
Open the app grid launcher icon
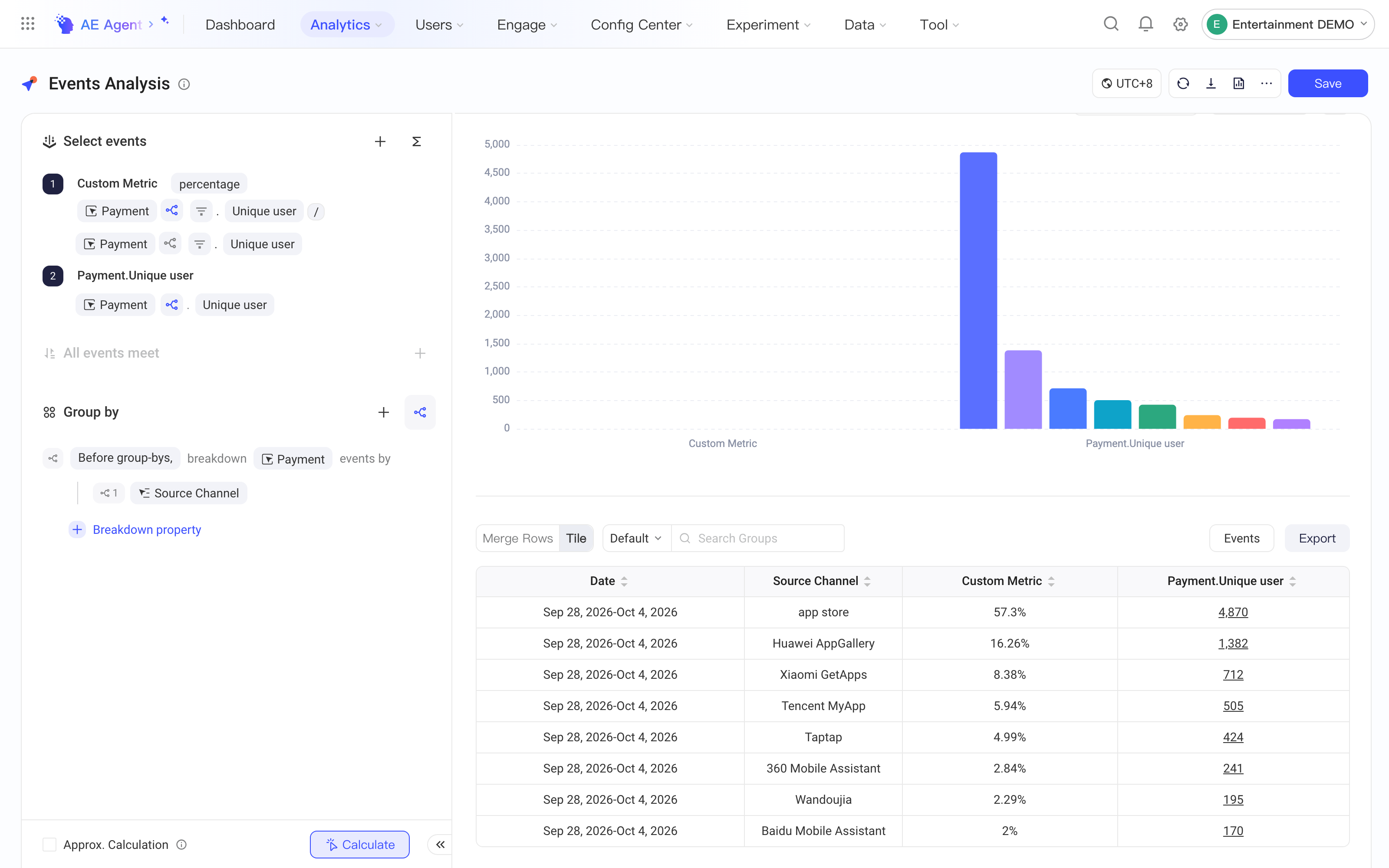click(27, 24)
